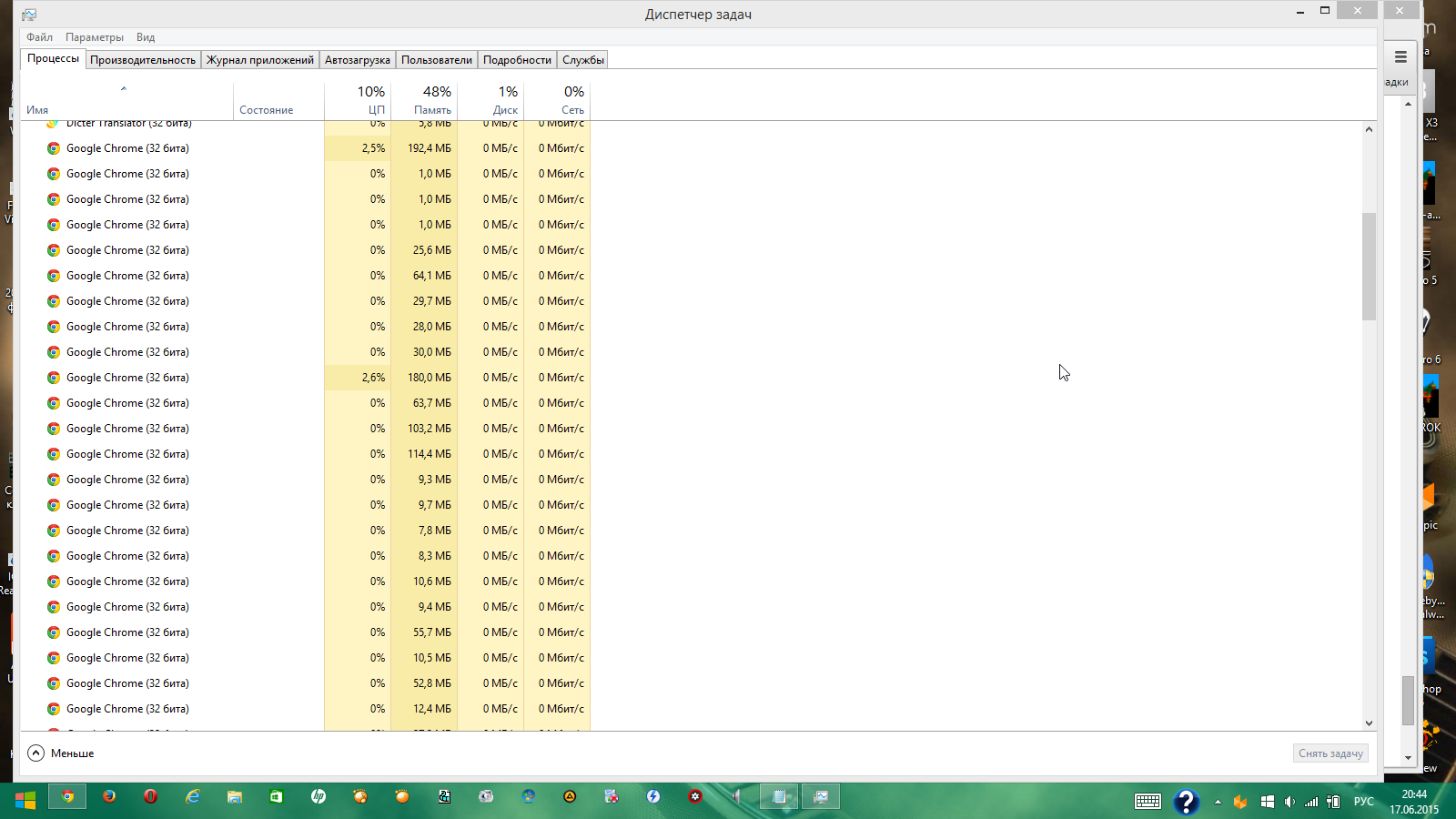Sort by the Состояние column header
Viewport: 1456px width, 819px height.
(278, 100)
